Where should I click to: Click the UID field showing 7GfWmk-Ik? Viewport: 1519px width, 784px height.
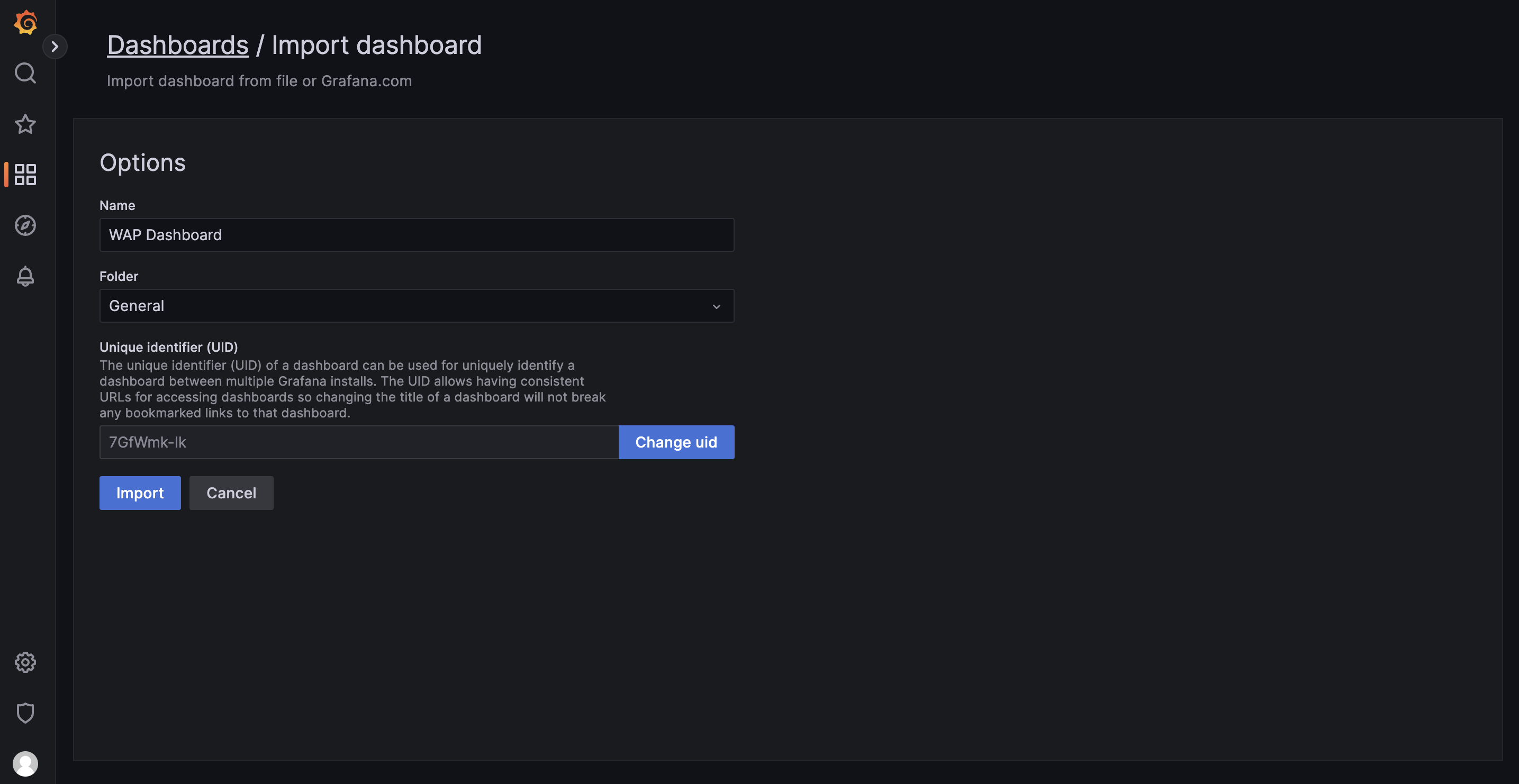pos(358,442)
